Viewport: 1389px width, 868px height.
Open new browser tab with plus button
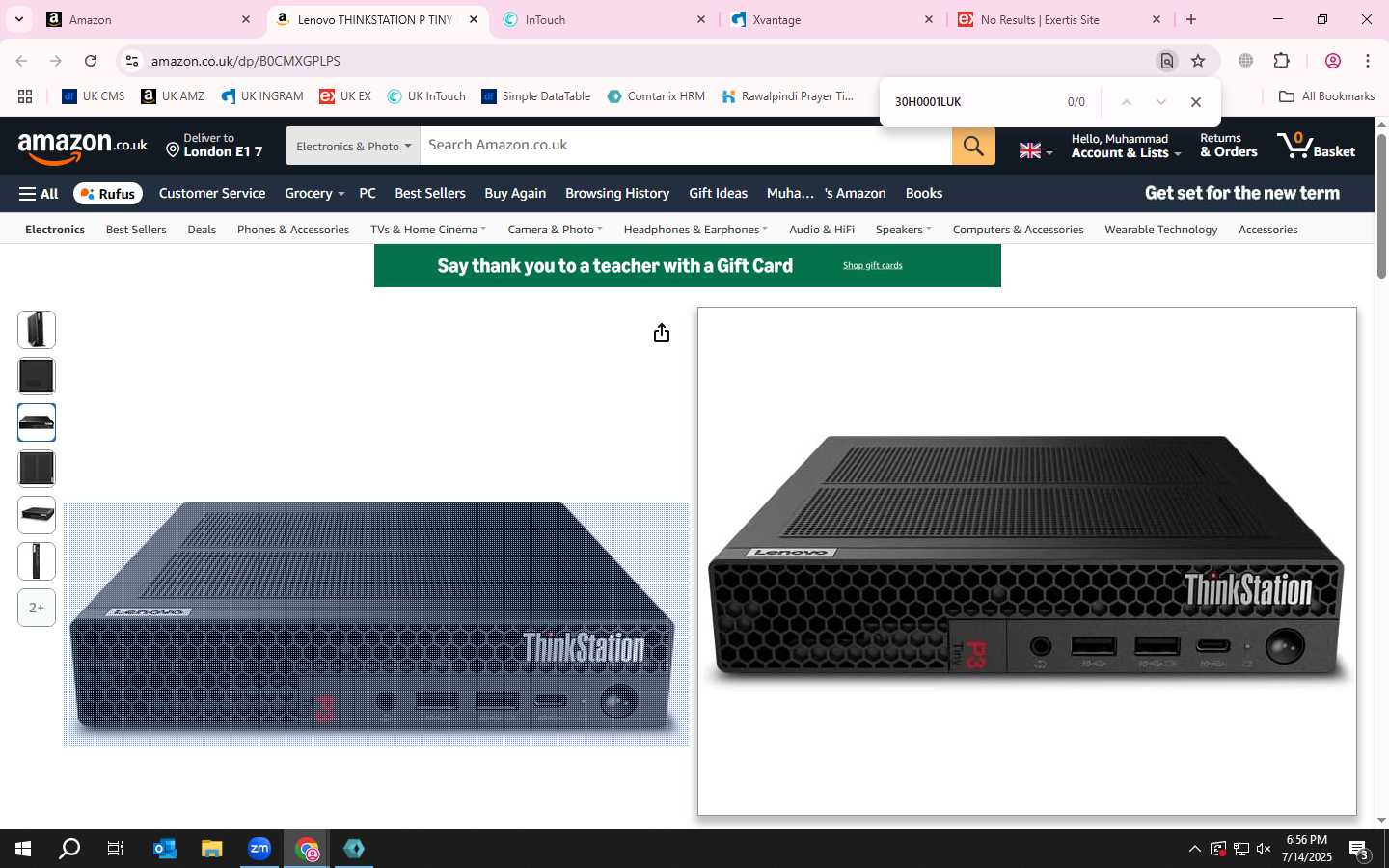[x=1191, y=19]
